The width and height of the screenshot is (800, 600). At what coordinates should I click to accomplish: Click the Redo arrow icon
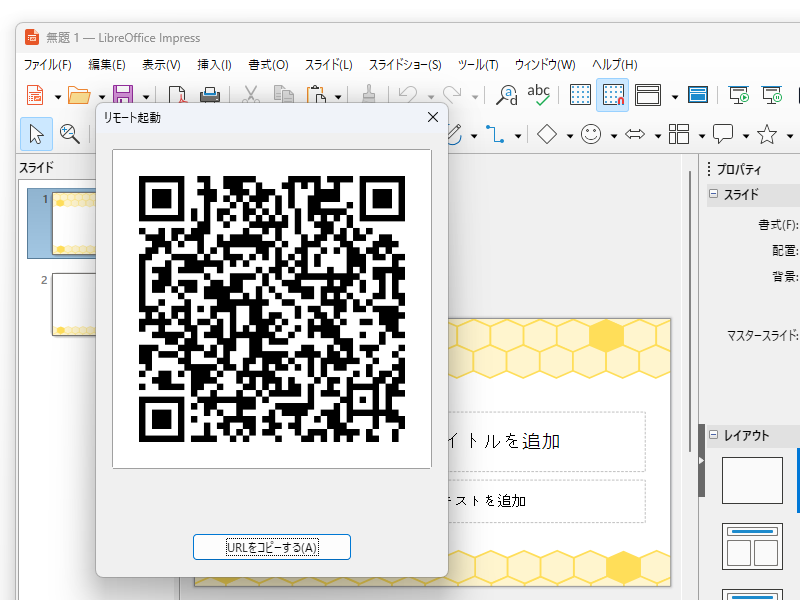tap(452, 95)
